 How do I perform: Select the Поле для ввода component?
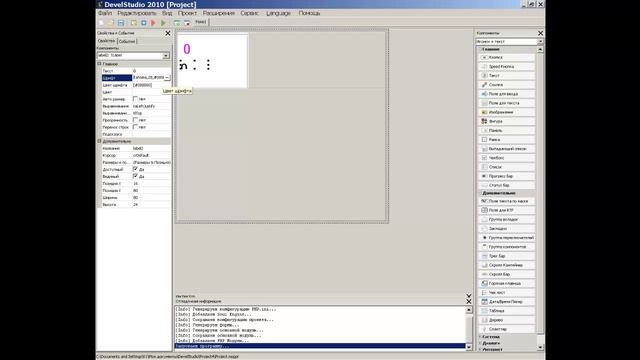click(507, 94)
